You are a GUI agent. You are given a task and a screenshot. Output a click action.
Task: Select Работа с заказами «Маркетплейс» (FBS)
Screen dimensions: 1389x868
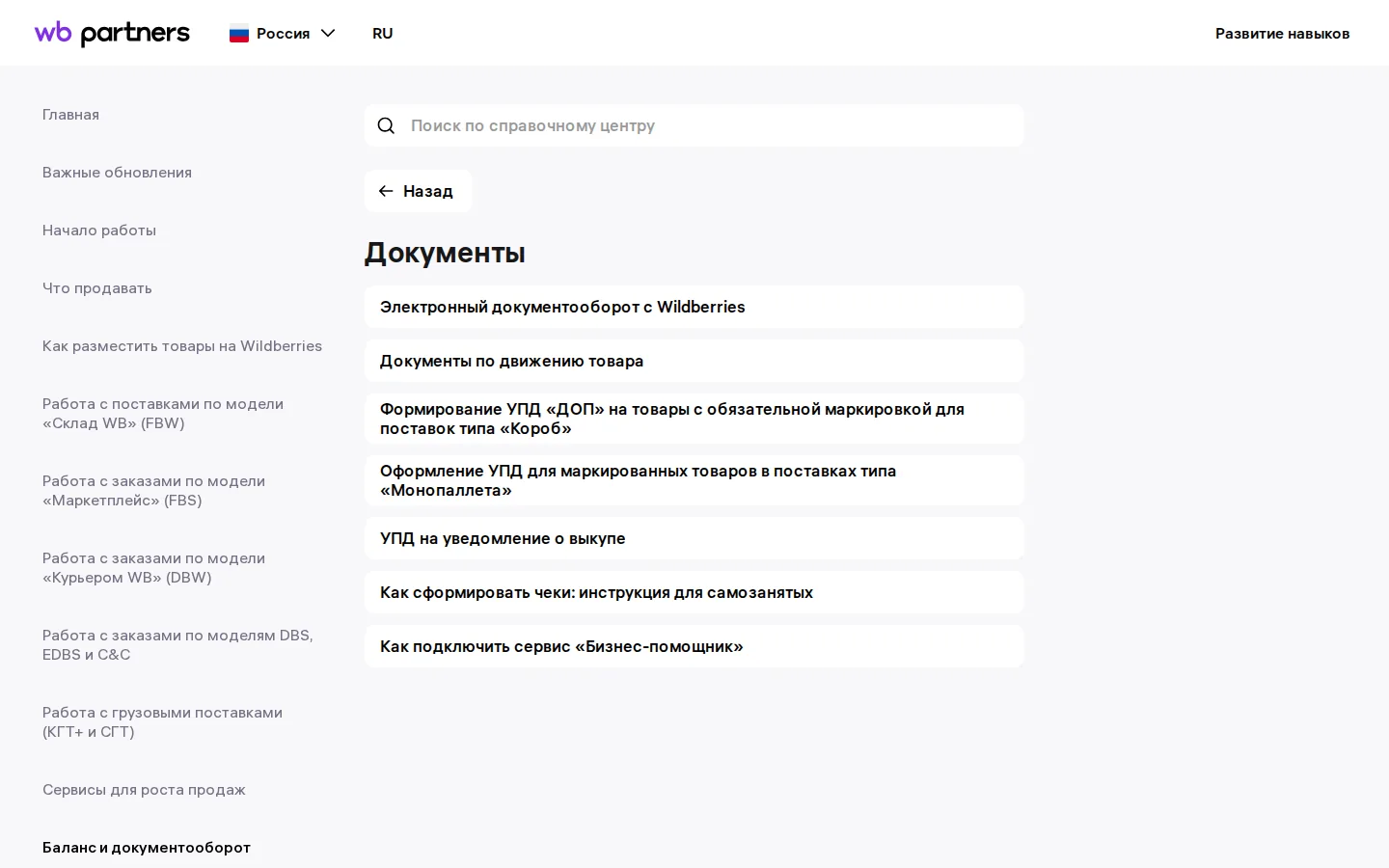tap(153, 491)
